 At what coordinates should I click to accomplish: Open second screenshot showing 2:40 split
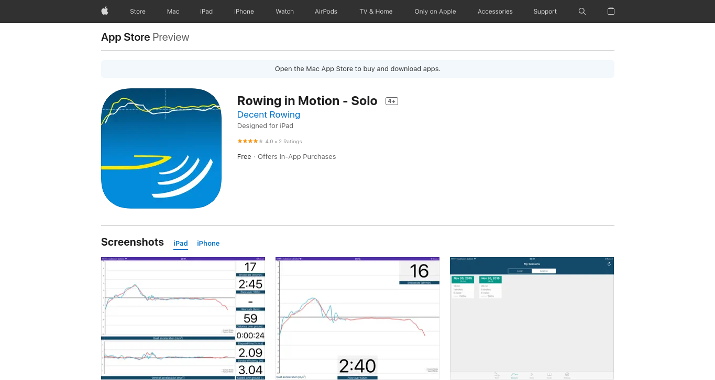pyautogui.click(x=358, y=318)
